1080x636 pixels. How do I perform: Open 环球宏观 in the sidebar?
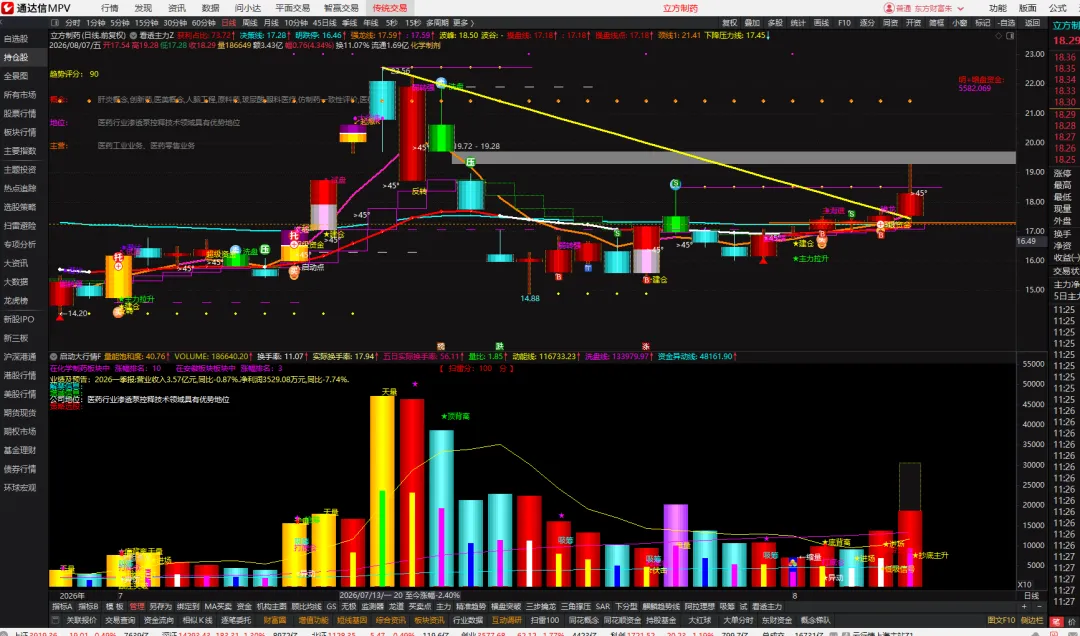point(20,487)
